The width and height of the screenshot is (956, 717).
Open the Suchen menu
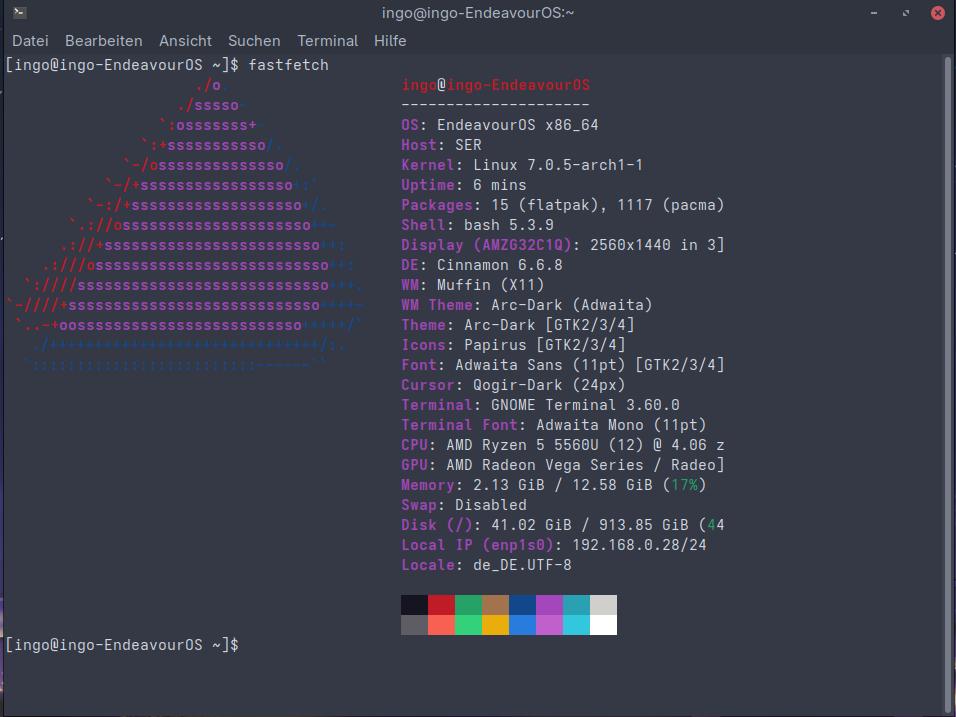click(x=254, y=41)
